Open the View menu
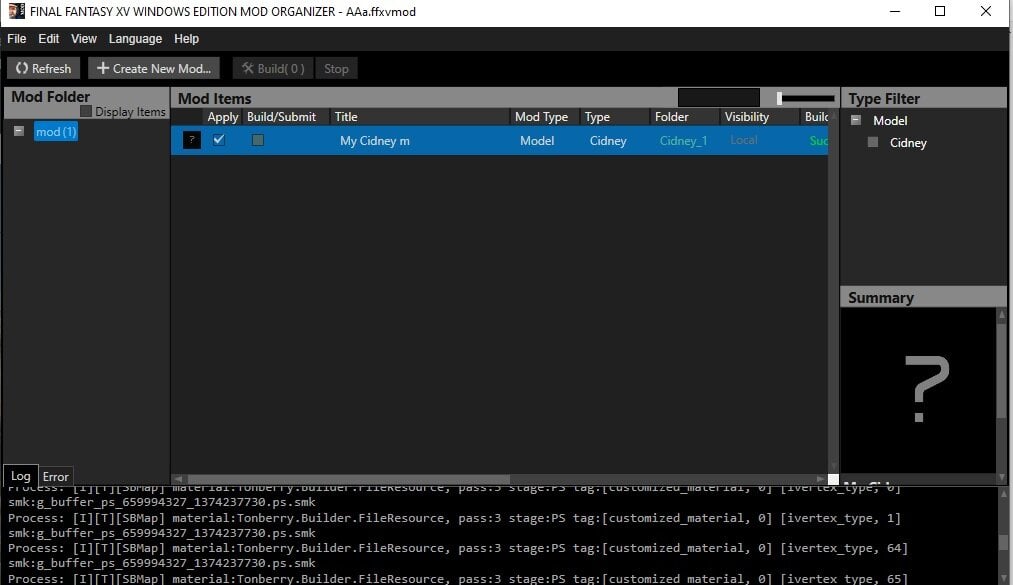The height and width of the screenshot is (585, 1013). [84, 39]
